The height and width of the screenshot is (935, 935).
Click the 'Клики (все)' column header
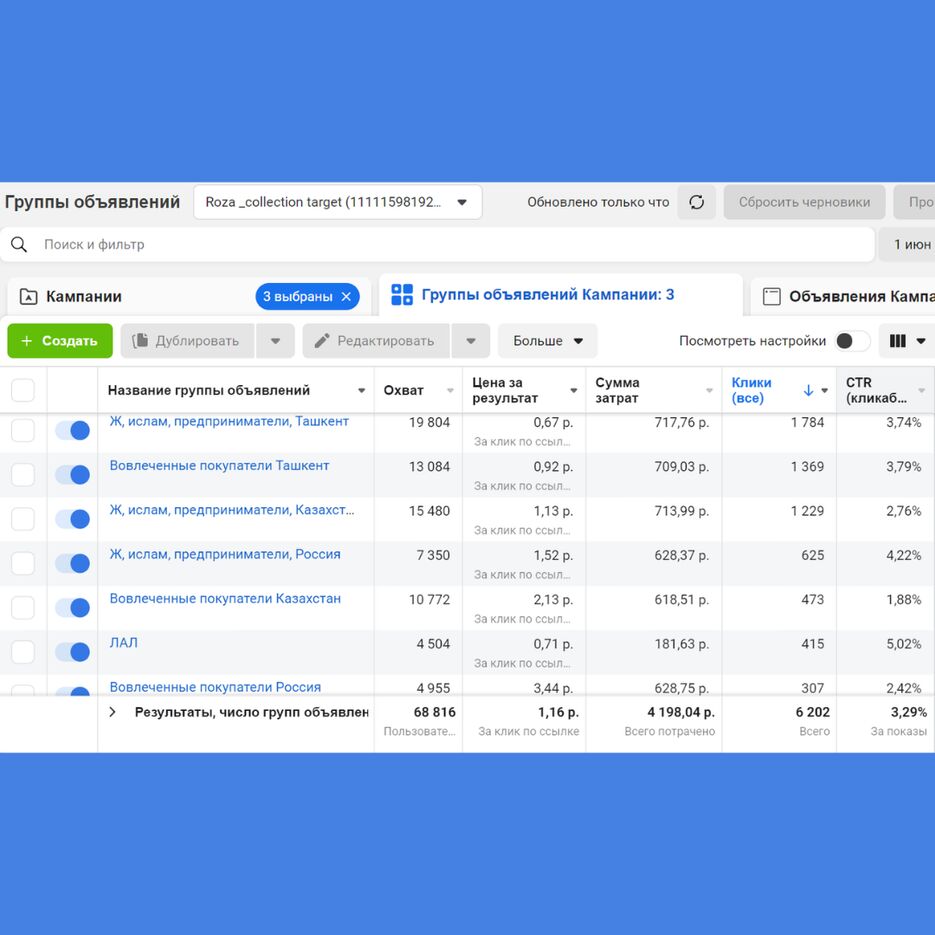pyautogui.click(x=751, y=391)
